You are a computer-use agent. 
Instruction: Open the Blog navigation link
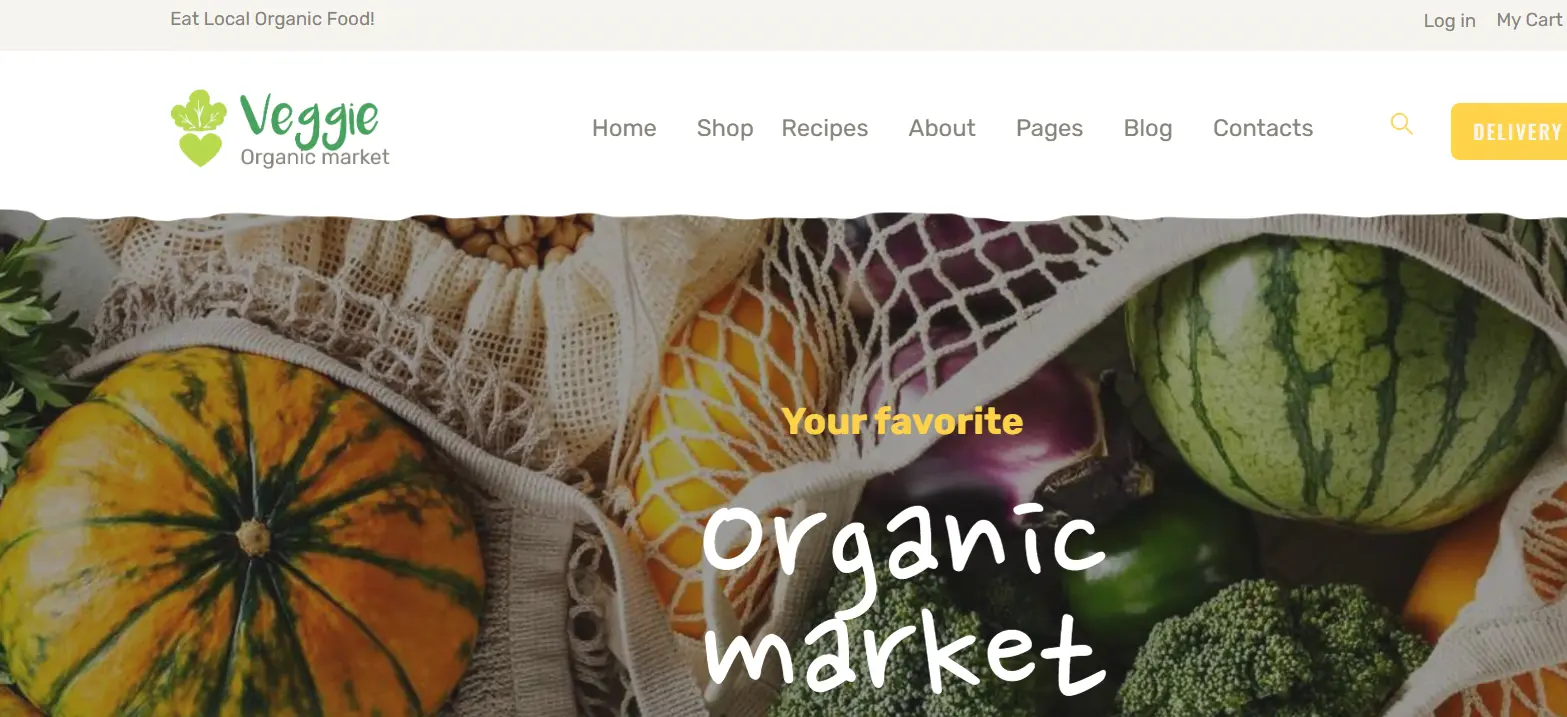[x=1148, y=128]
